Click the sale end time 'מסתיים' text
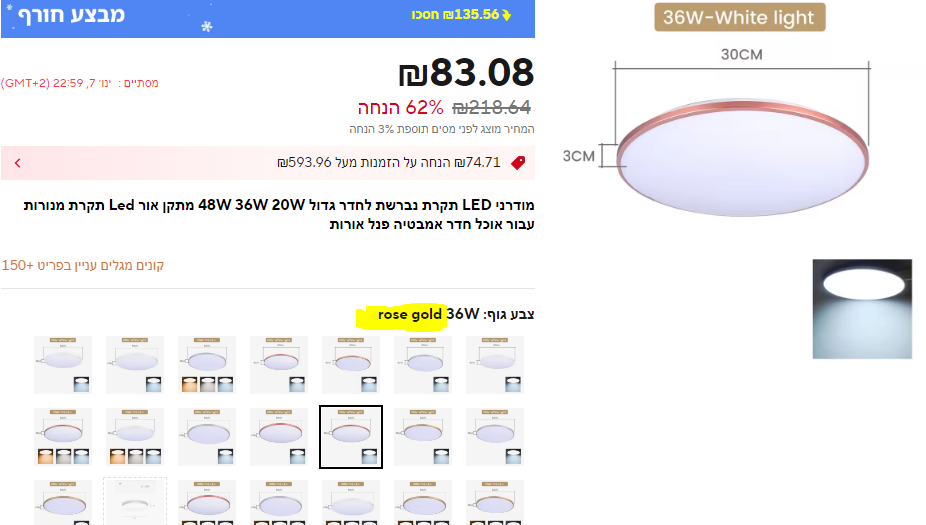 (x=80, y=83)
